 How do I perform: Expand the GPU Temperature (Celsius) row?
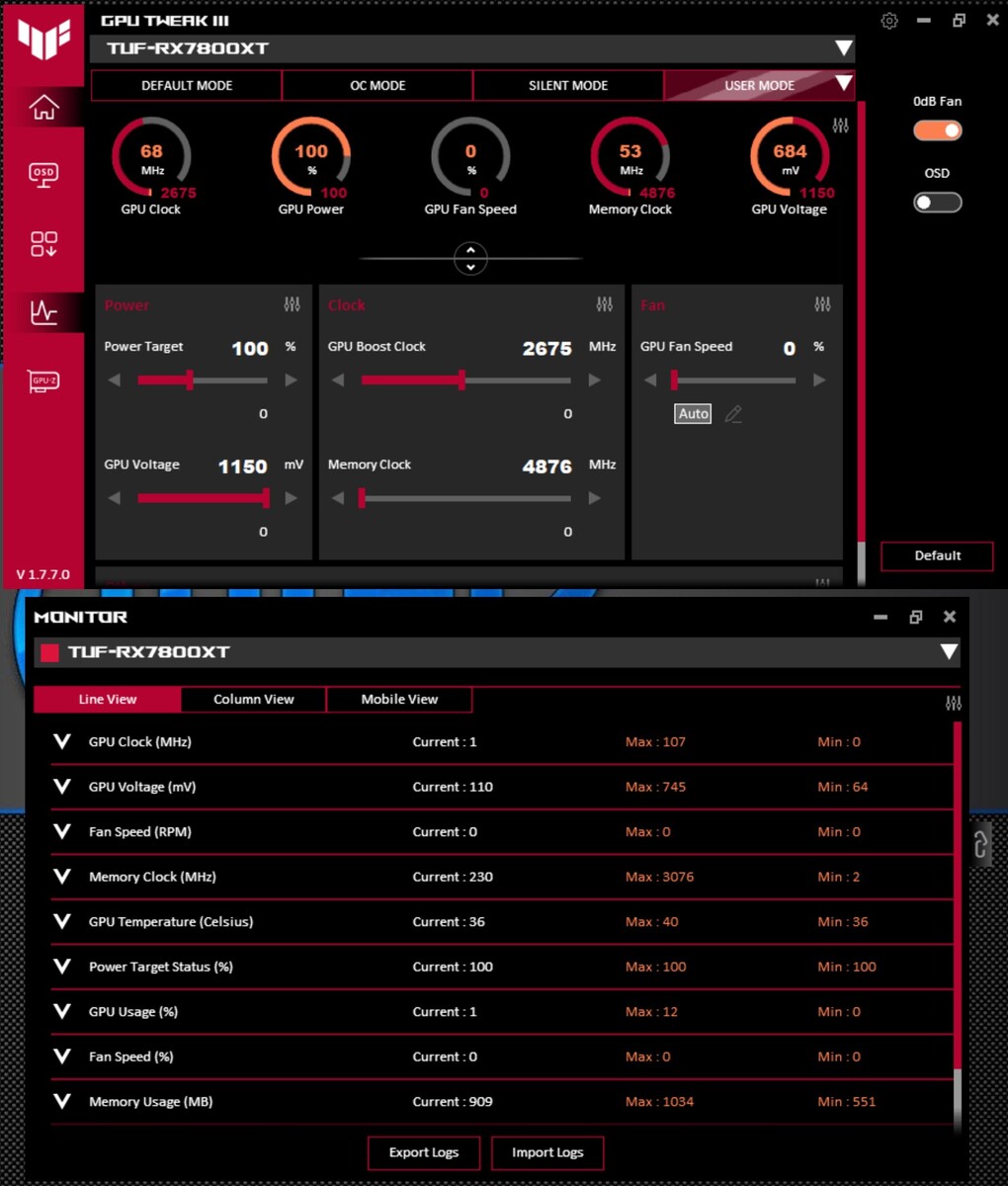[x=62, y=921]
